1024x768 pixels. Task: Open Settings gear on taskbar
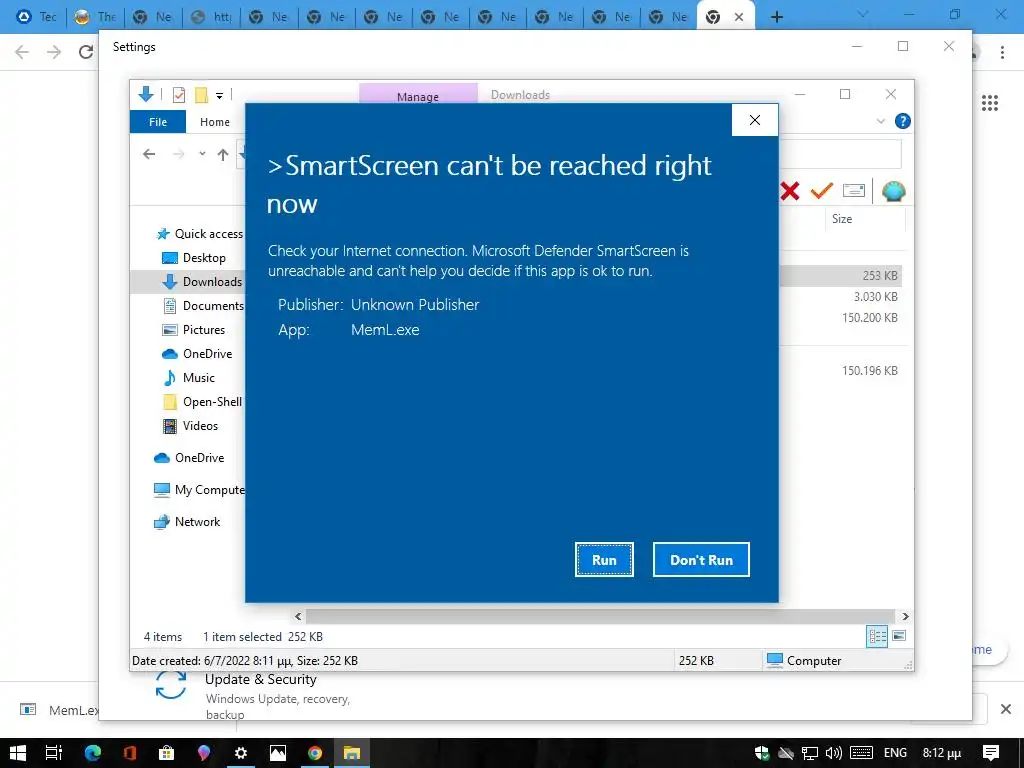pyautogui.click(x=241, y=753)
